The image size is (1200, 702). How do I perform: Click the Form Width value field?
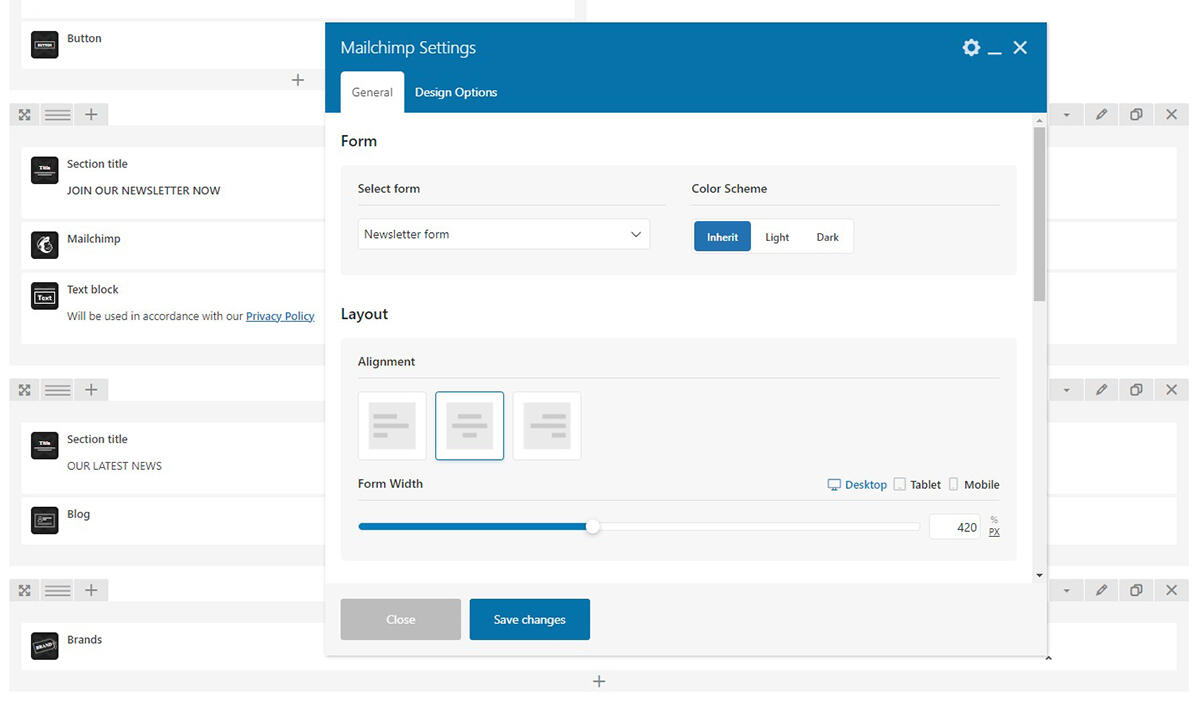pyautogui.click(x=955, y=527)
